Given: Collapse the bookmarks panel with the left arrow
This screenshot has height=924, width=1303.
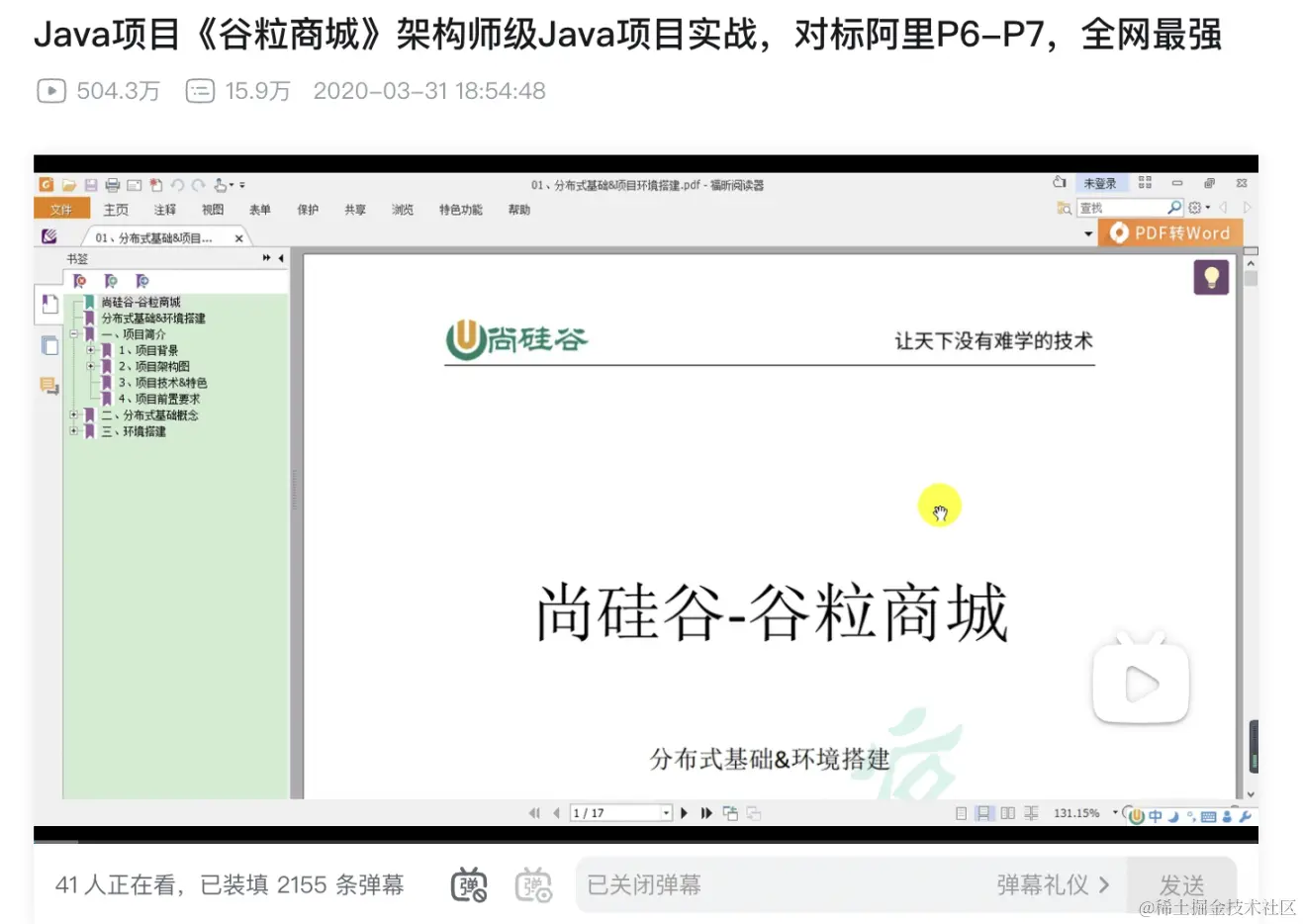Looking at the screenshot, I should point(281,258).
